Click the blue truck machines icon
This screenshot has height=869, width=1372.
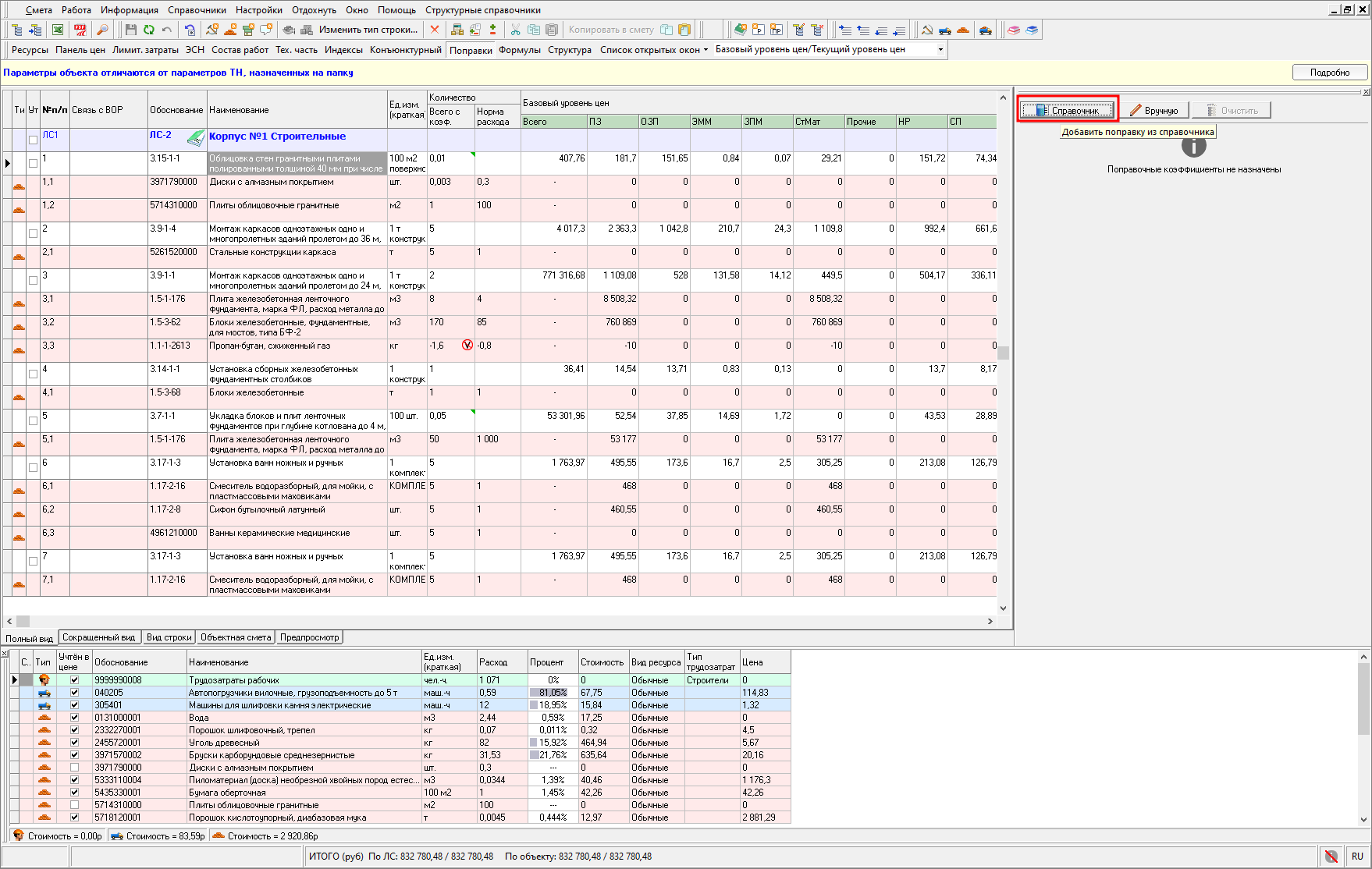pyautogui.click(x=945, y=30)
